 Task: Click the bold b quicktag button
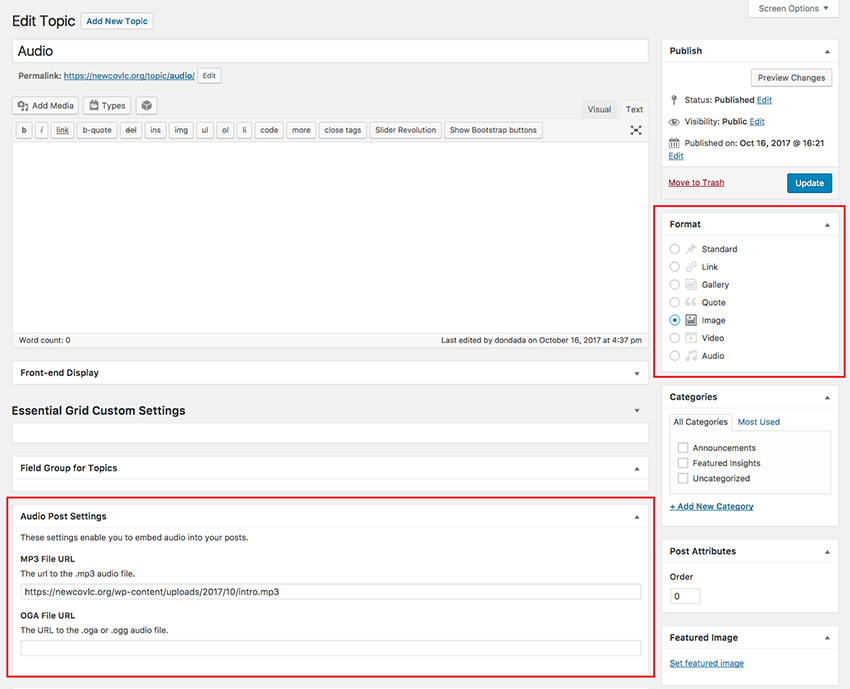pos(24,130)
